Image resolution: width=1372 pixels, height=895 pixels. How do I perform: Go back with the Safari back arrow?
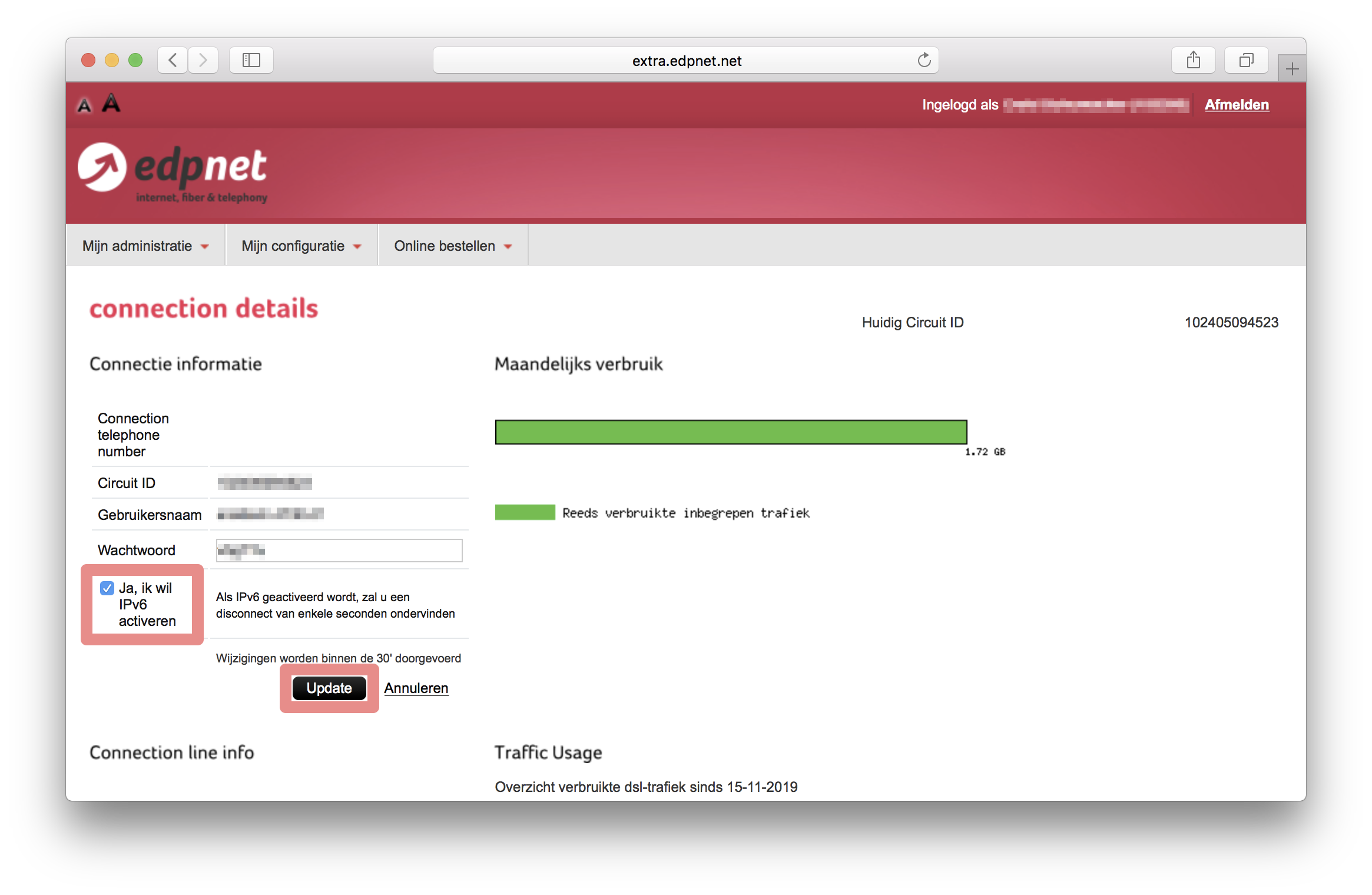point(173,60)
